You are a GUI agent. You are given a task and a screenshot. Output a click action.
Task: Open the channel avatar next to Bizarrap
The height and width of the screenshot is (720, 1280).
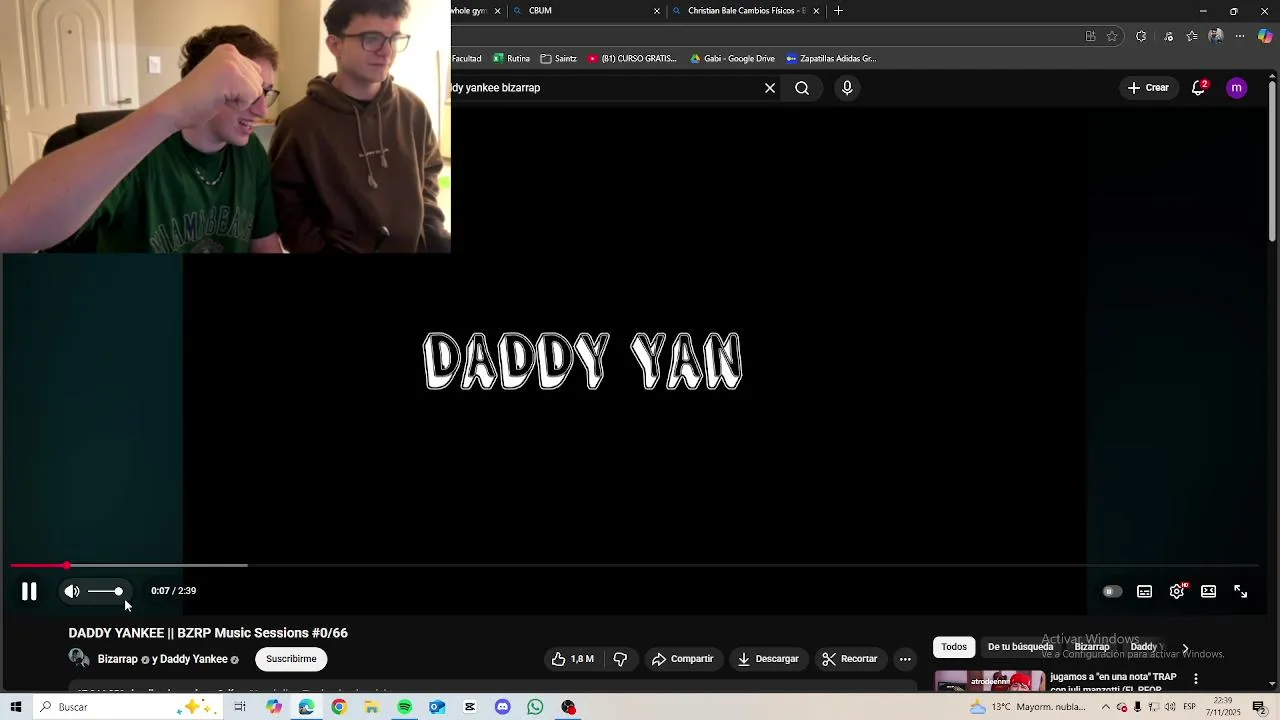79,659
